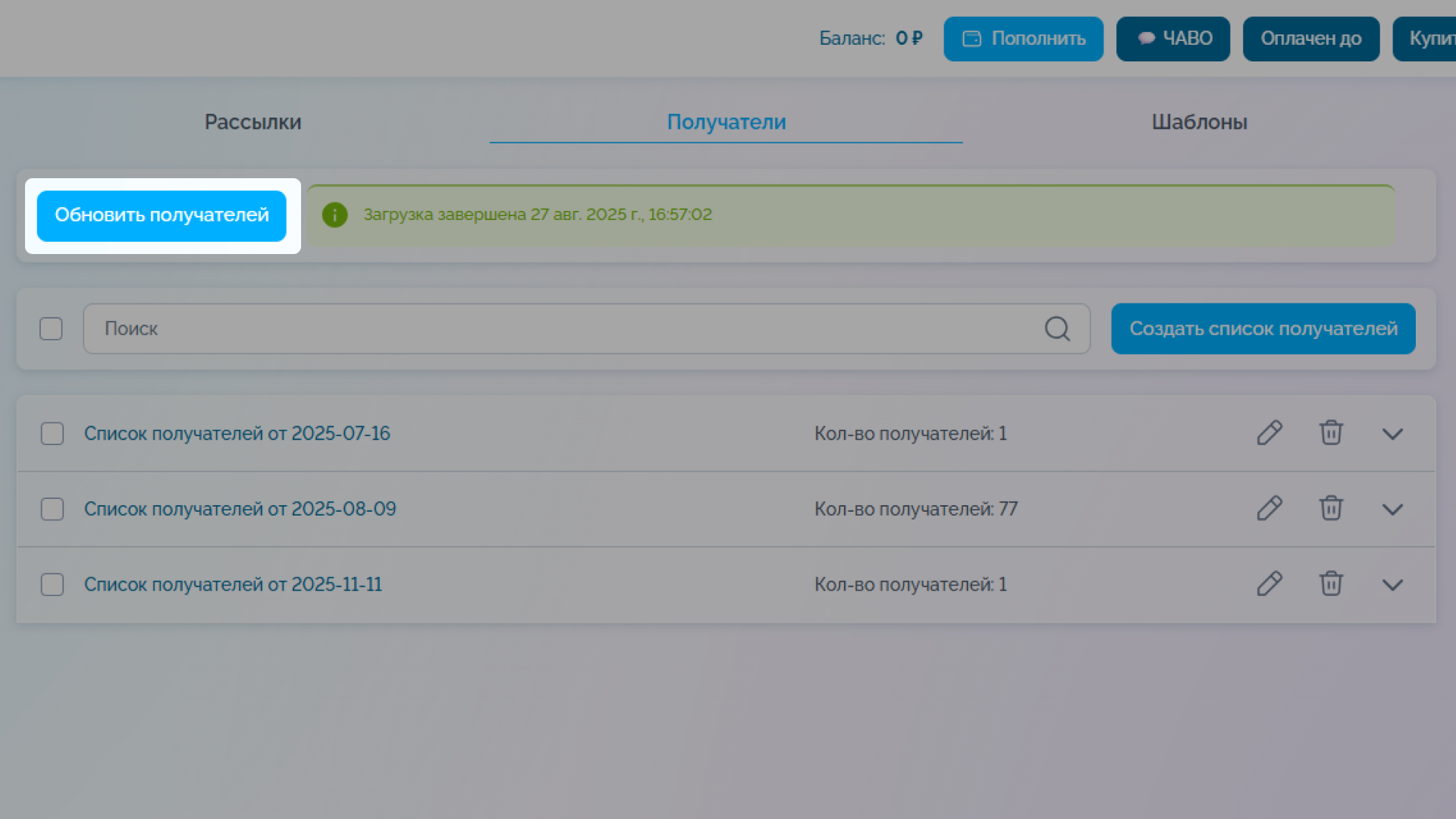Screen dimensions: 1456x819
Task: Open Список получателей от 2025-11-11
Action: (233, 585)
